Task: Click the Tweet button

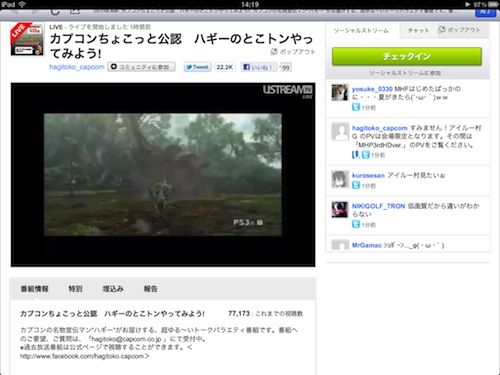Action: (x=197, y=67)
